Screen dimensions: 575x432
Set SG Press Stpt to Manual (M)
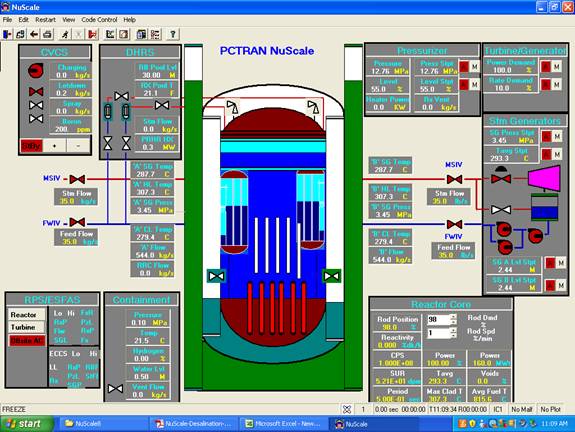coord(557,136)
